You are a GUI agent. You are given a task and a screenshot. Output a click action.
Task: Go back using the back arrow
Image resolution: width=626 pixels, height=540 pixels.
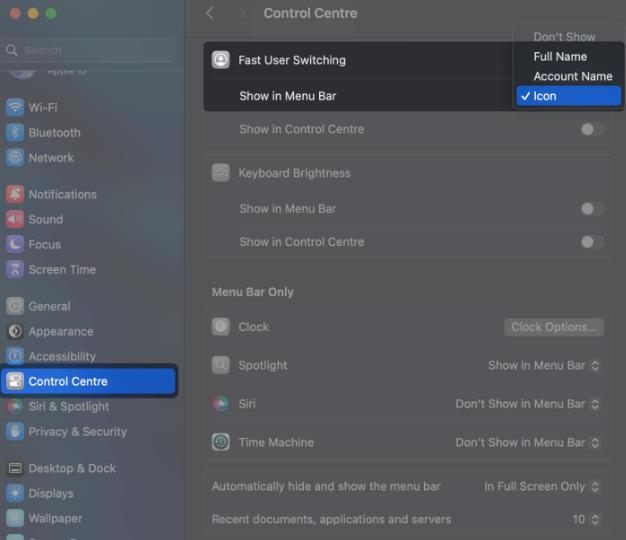pos(210,13)
